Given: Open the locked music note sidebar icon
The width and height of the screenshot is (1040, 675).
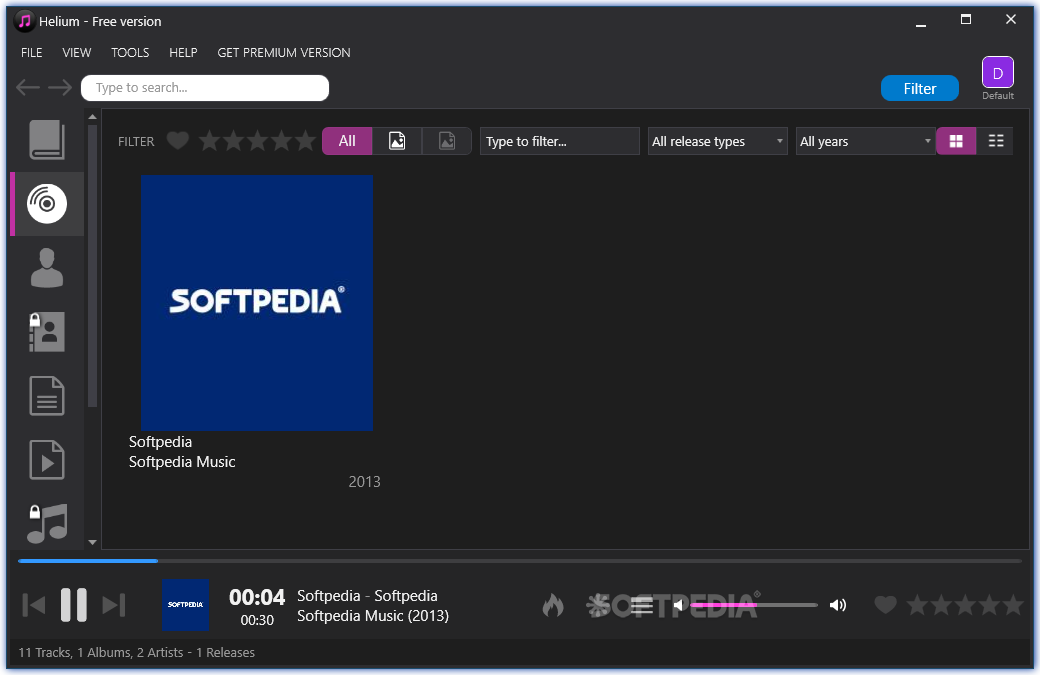Looking at the screenshot, I should (47, 523).
